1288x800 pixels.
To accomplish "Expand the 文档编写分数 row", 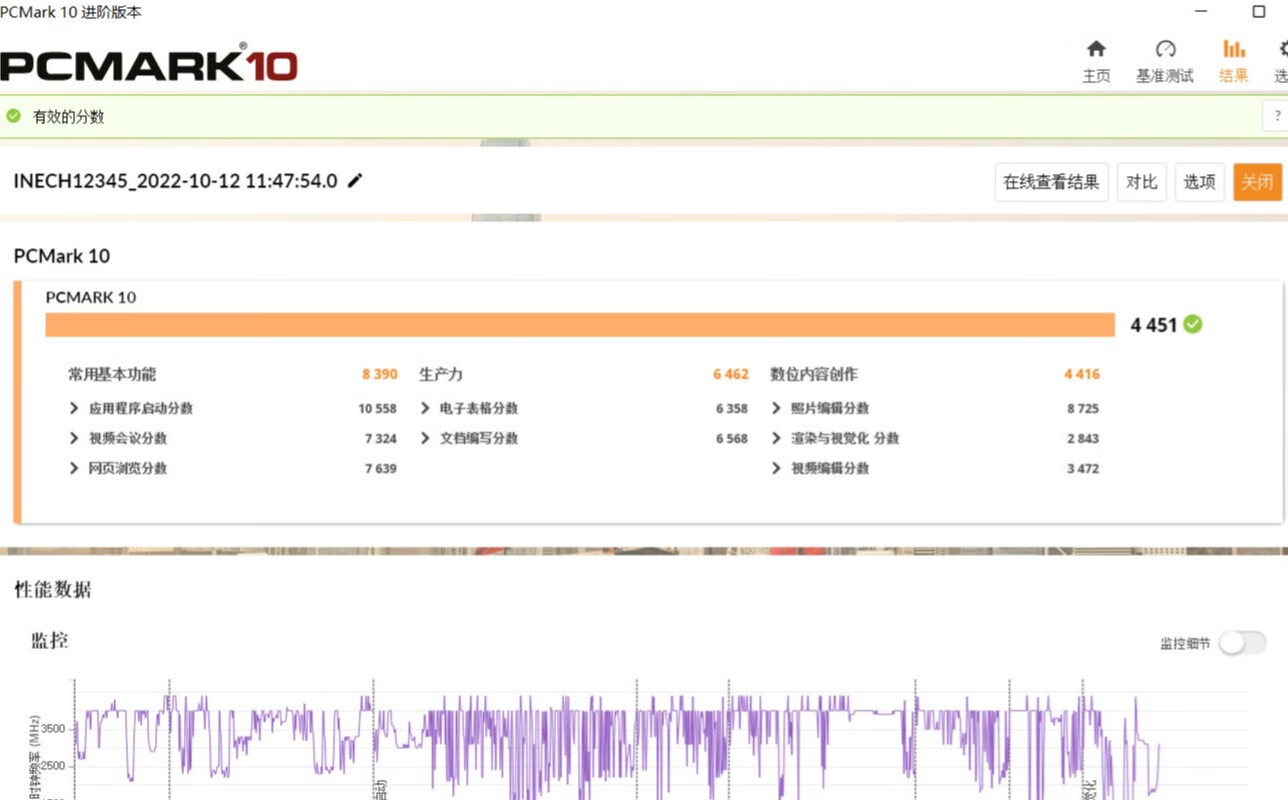I will [425, 438].
